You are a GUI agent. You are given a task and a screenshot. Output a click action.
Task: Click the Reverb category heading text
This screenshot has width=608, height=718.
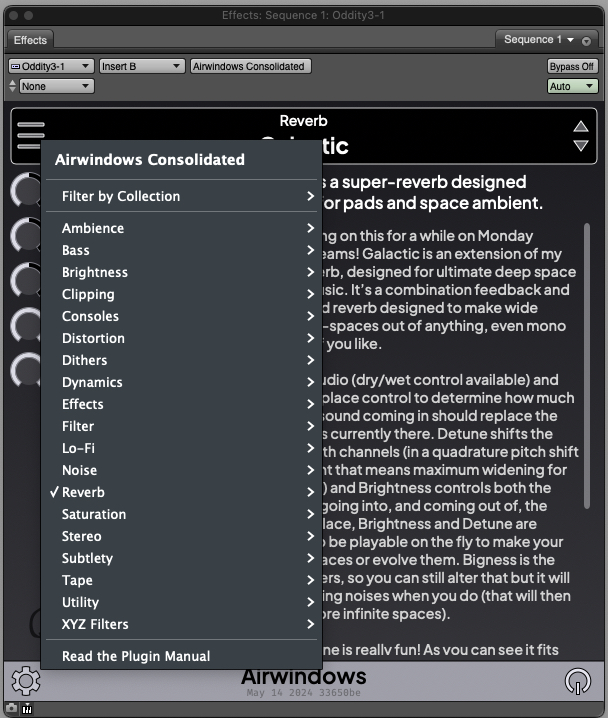(304, 121)
